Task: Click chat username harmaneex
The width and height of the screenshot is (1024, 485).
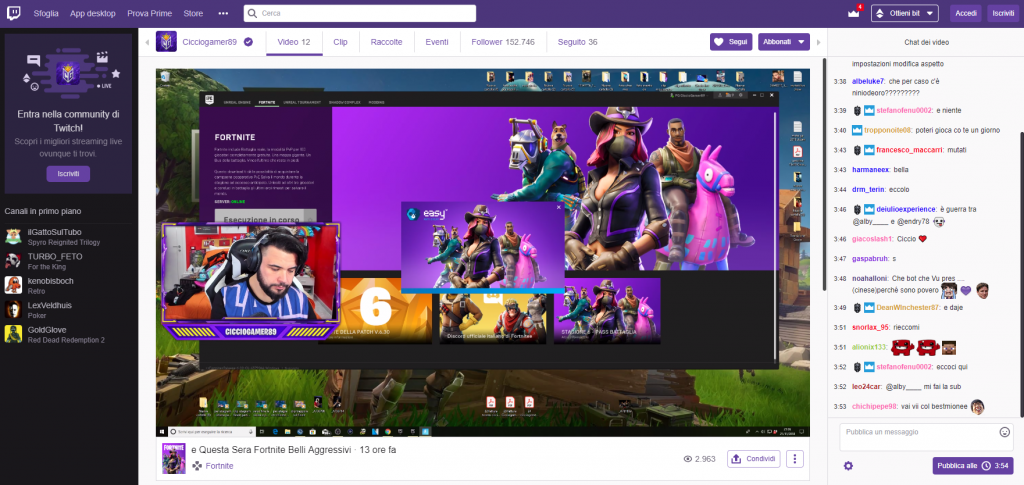Action: tap(871, 170)
